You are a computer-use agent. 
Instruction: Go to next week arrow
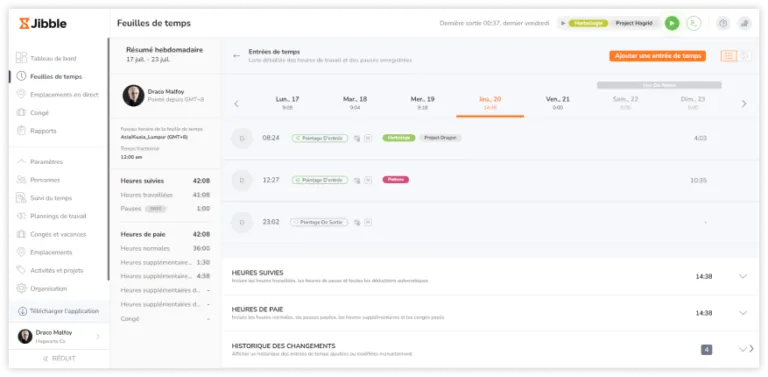click(x=744, y=104)
